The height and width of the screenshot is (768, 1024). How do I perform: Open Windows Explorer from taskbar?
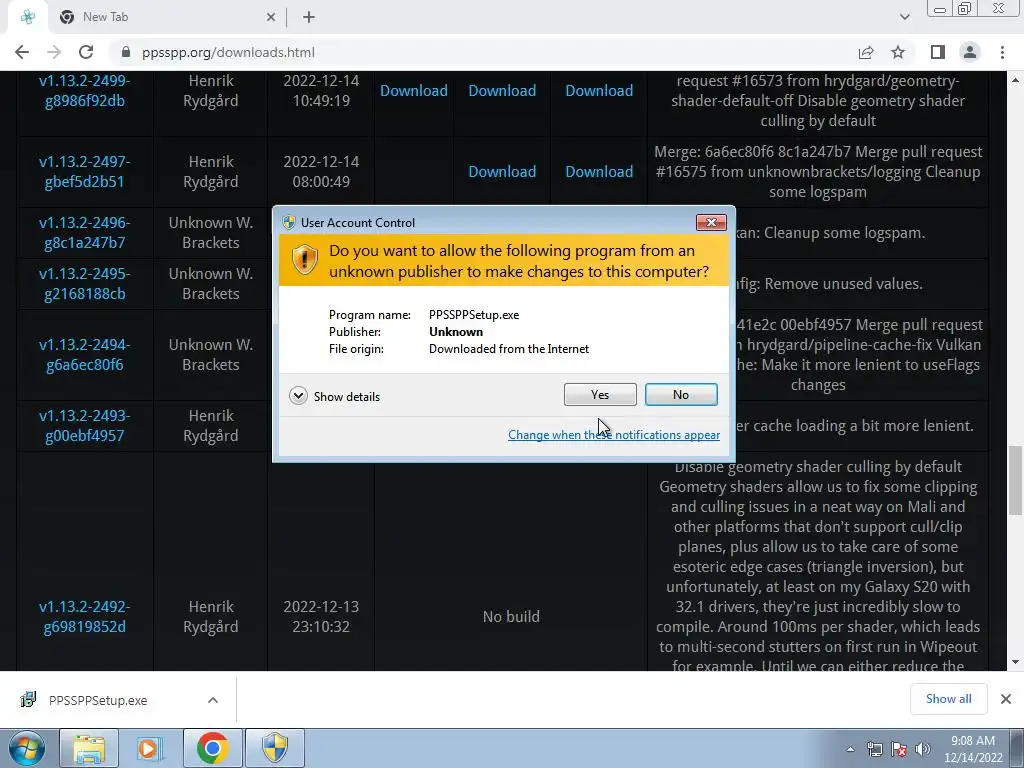(89, 748)
